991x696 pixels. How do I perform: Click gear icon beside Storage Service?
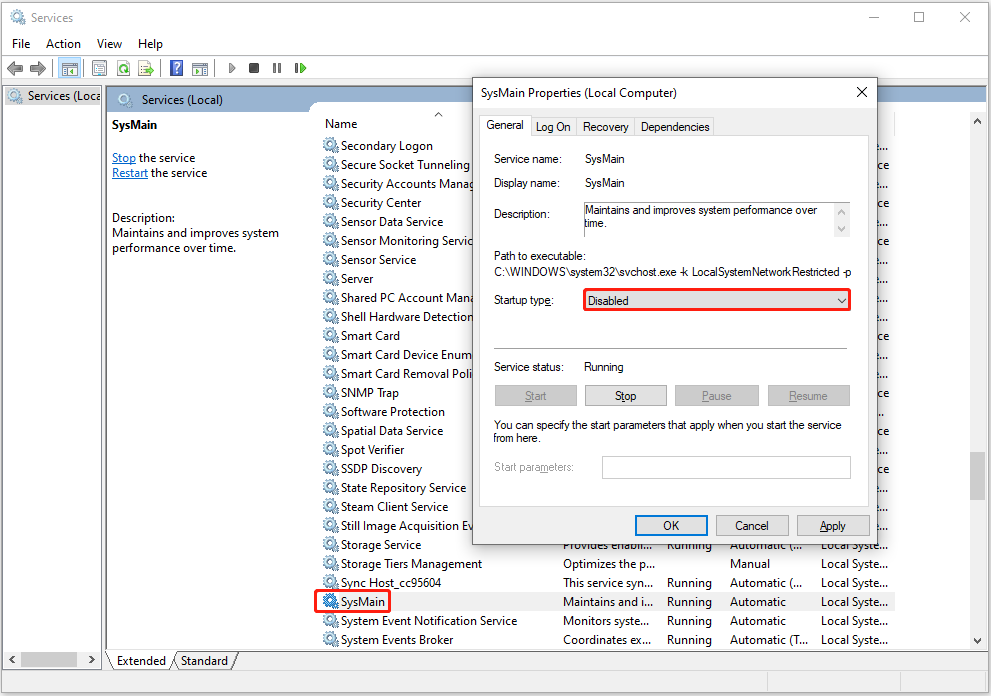pos(331,544)
